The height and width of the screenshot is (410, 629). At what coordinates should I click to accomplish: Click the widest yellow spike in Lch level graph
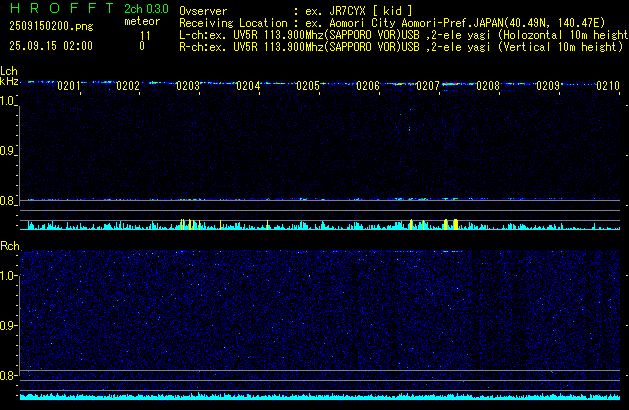click(456, 224)
